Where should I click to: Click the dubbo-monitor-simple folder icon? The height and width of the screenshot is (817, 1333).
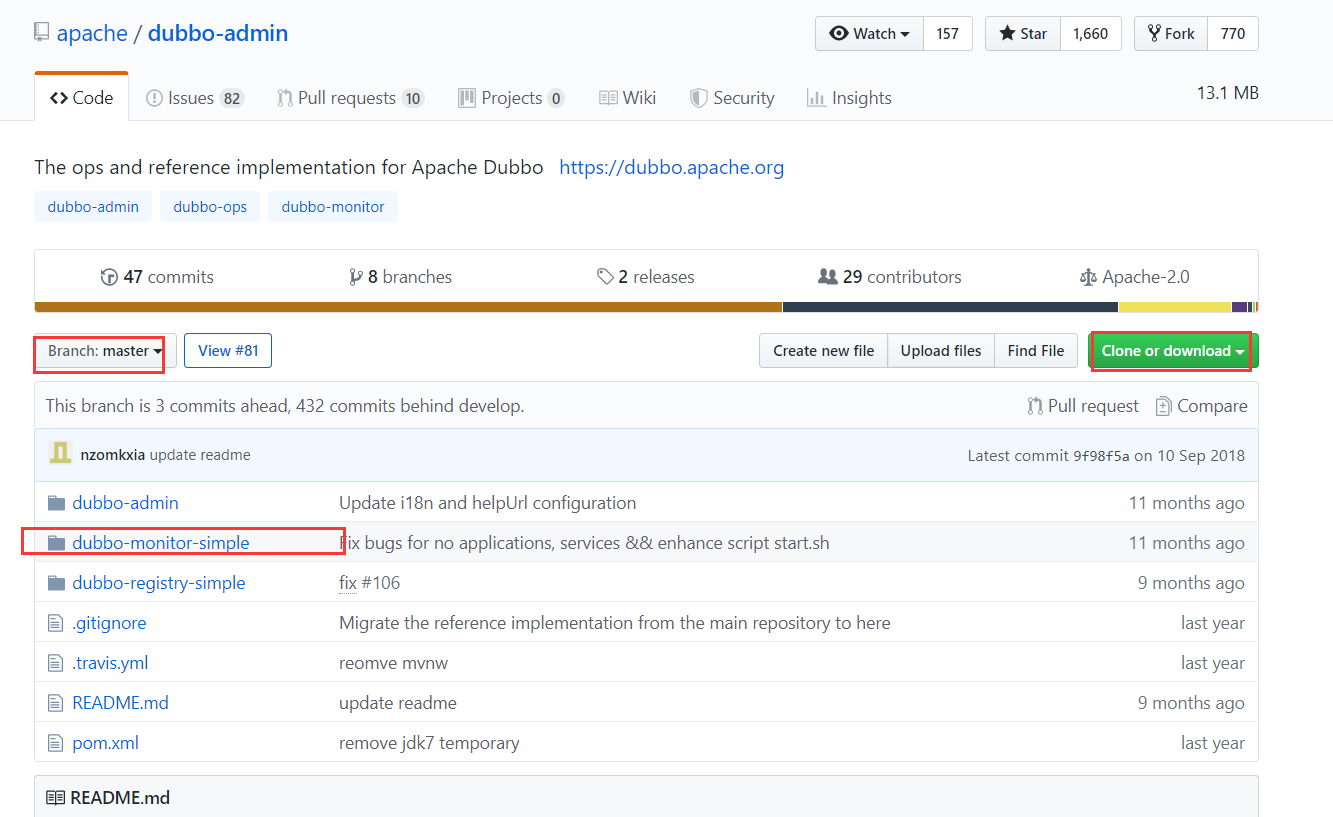(56, 543)
